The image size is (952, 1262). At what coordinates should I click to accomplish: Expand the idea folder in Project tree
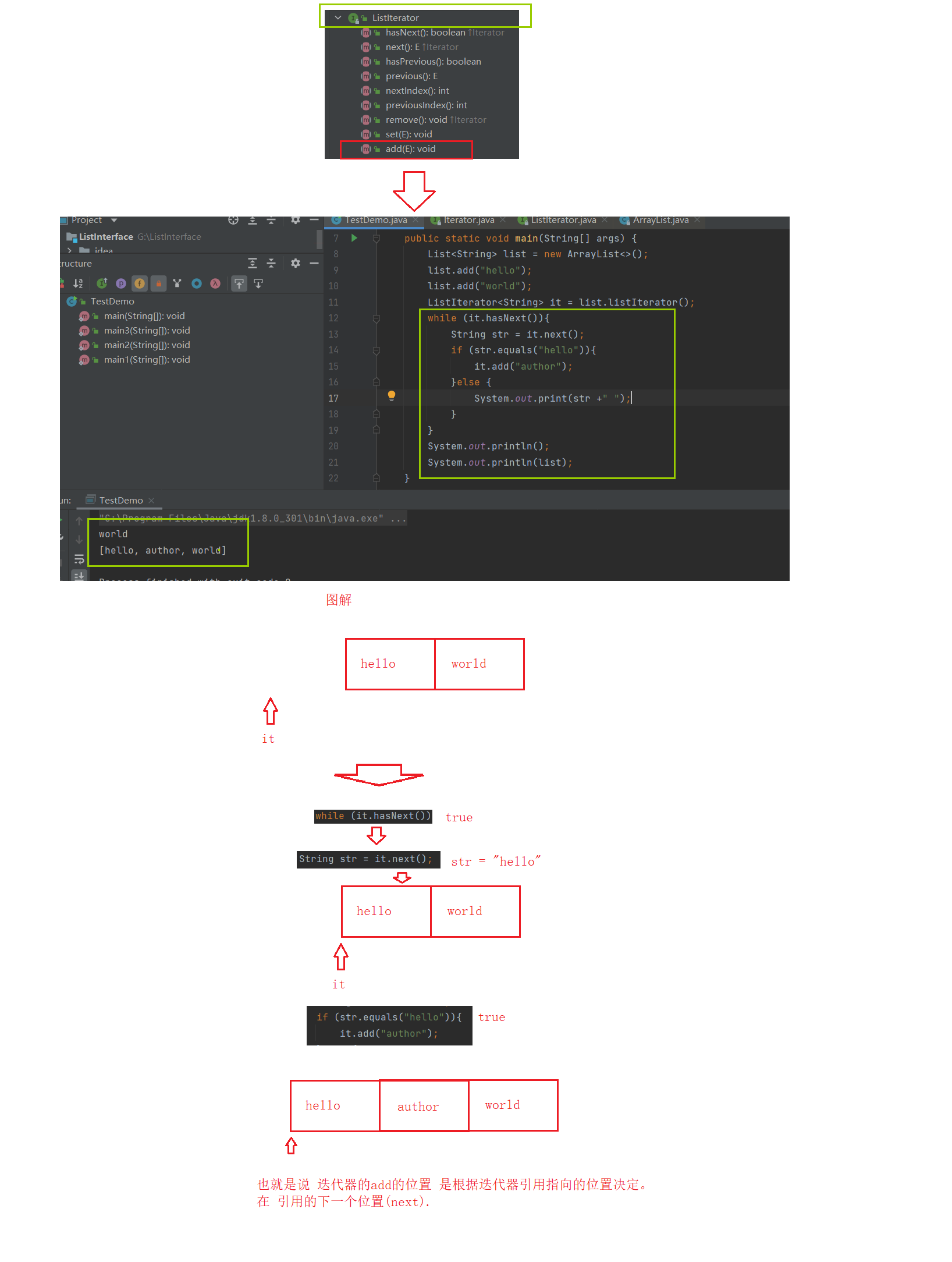69,250
